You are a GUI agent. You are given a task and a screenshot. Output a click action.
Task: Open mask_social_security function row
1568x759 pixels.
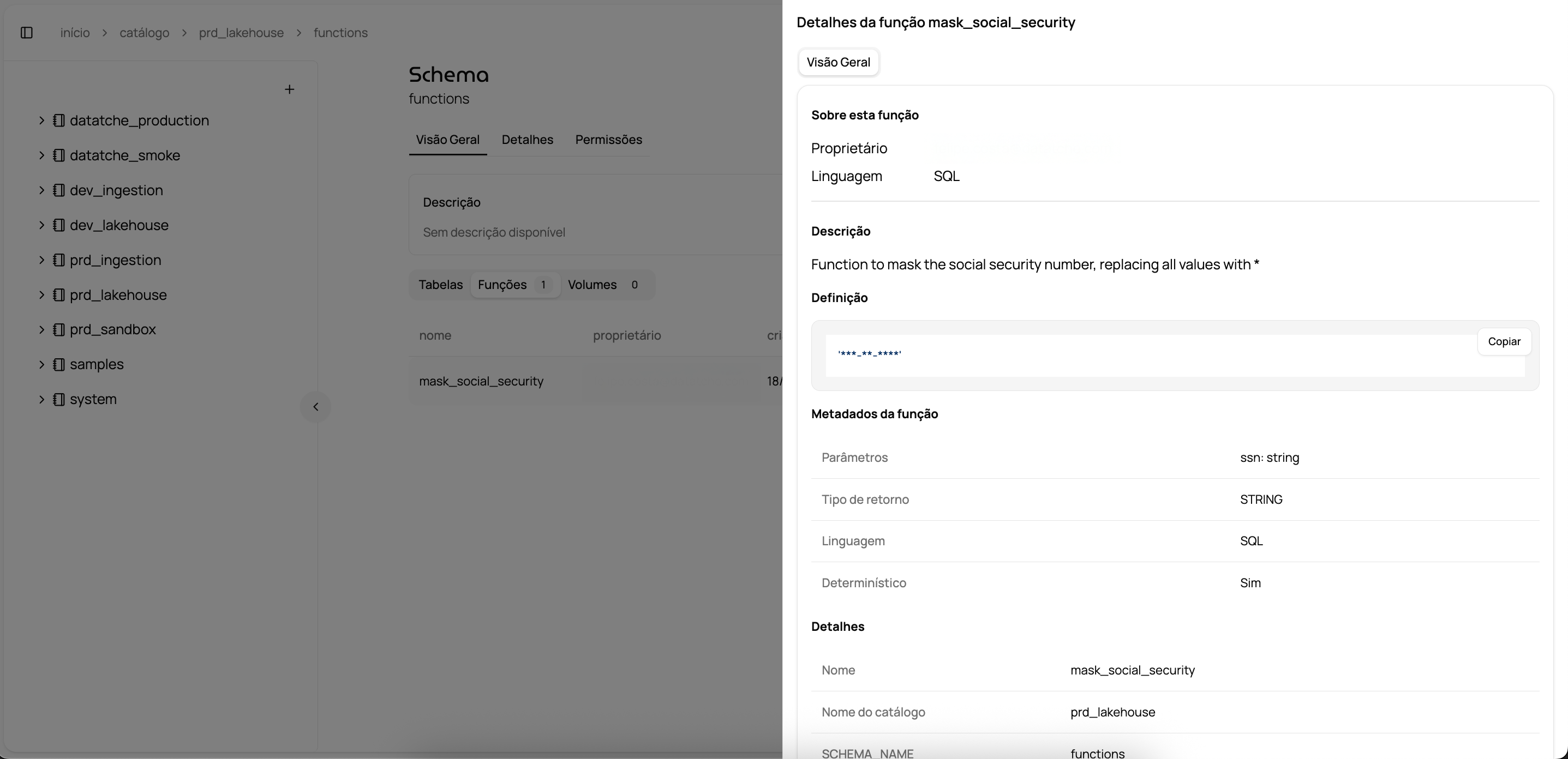point(481,381)
